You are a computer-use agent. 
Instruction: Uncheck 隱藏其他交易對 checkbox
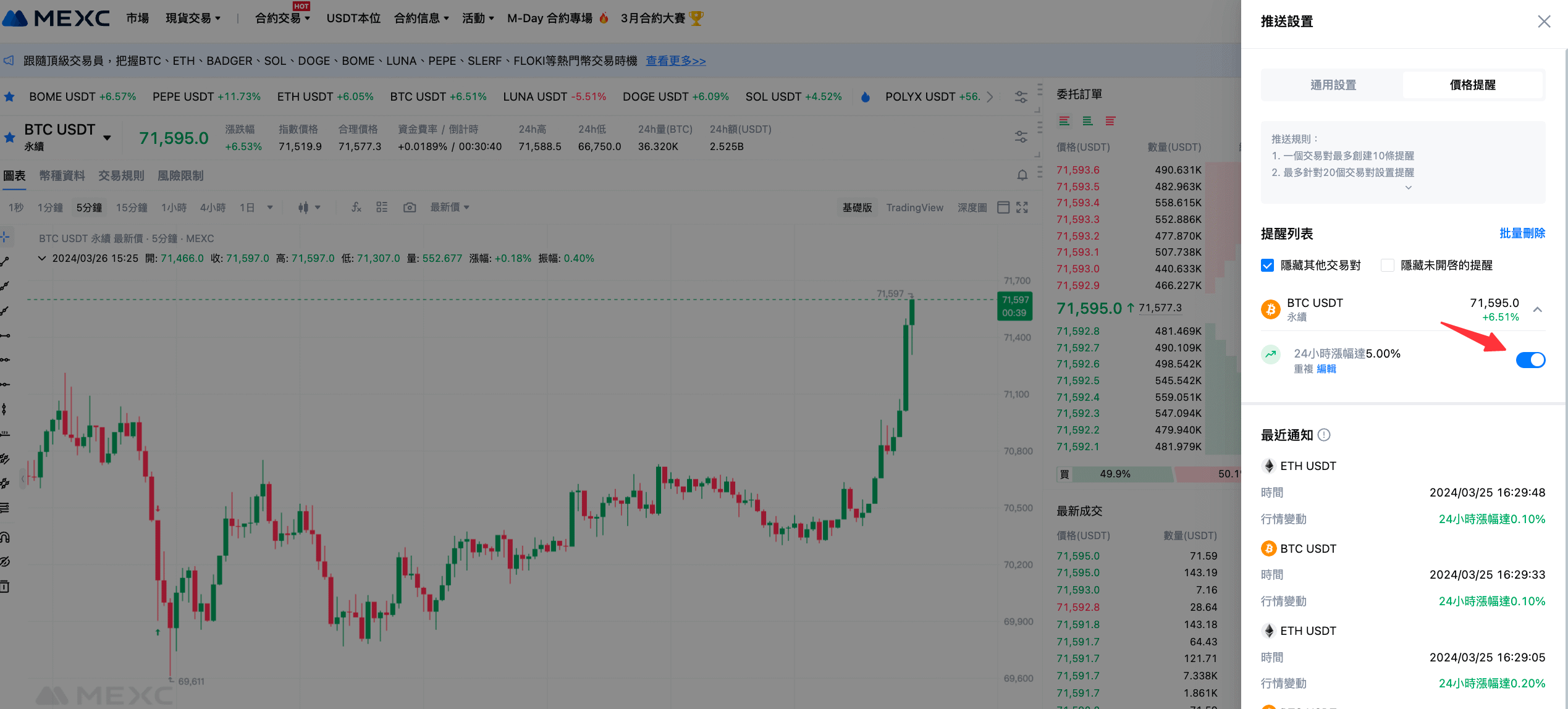1267,266
